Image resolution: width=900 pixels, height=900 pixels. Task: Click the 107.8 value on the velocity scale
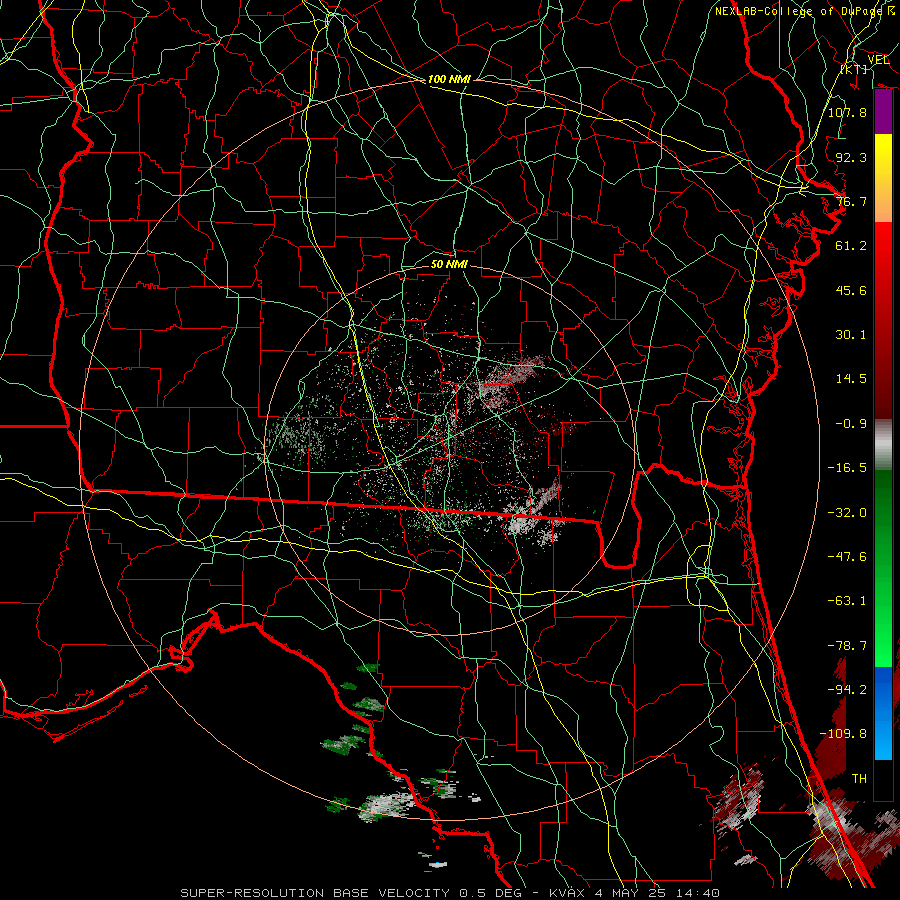(847, 112)
